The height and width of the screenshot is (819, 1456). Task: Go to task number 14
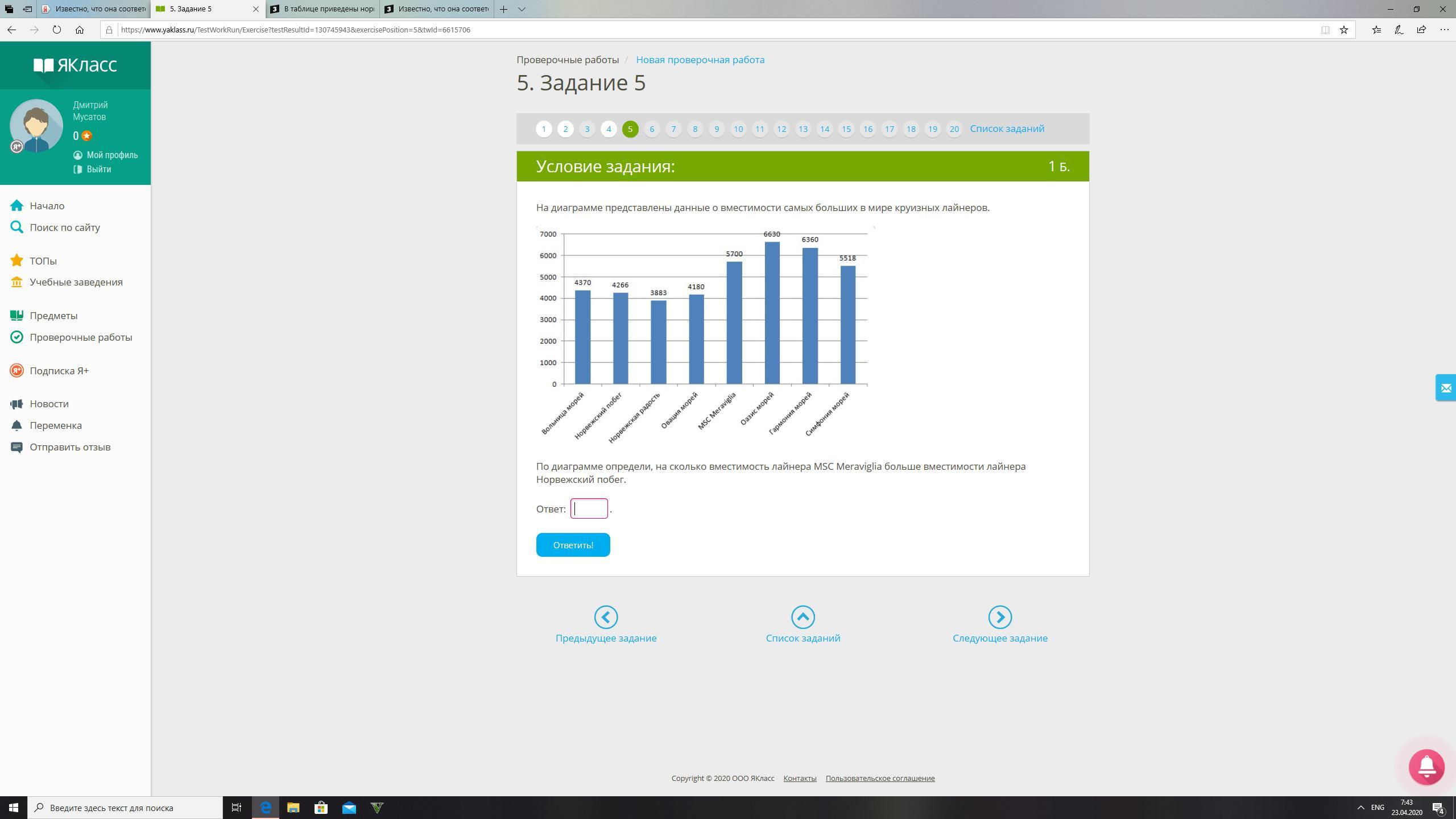click(x=825, y=129)
